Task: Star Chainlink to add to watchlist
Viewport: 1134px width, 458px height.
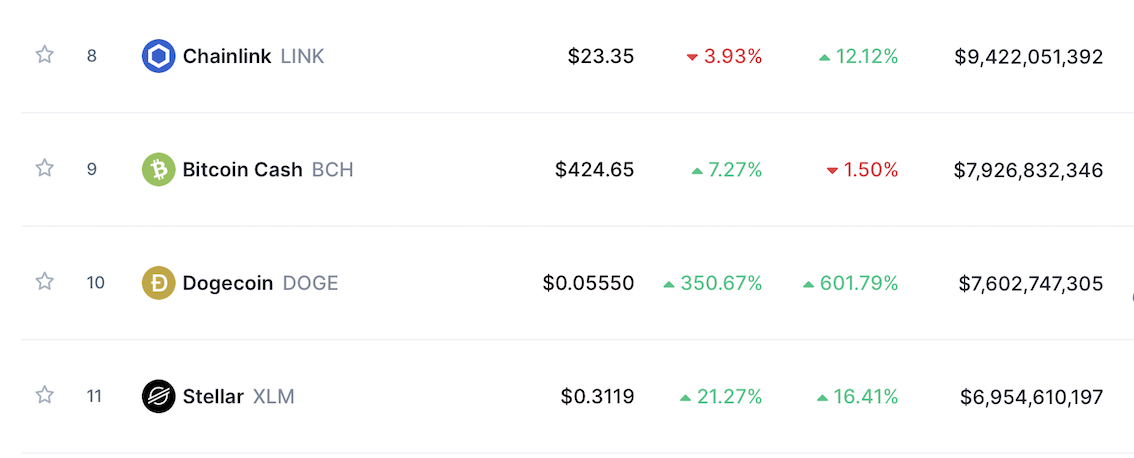Action: (x=45, y=55)
